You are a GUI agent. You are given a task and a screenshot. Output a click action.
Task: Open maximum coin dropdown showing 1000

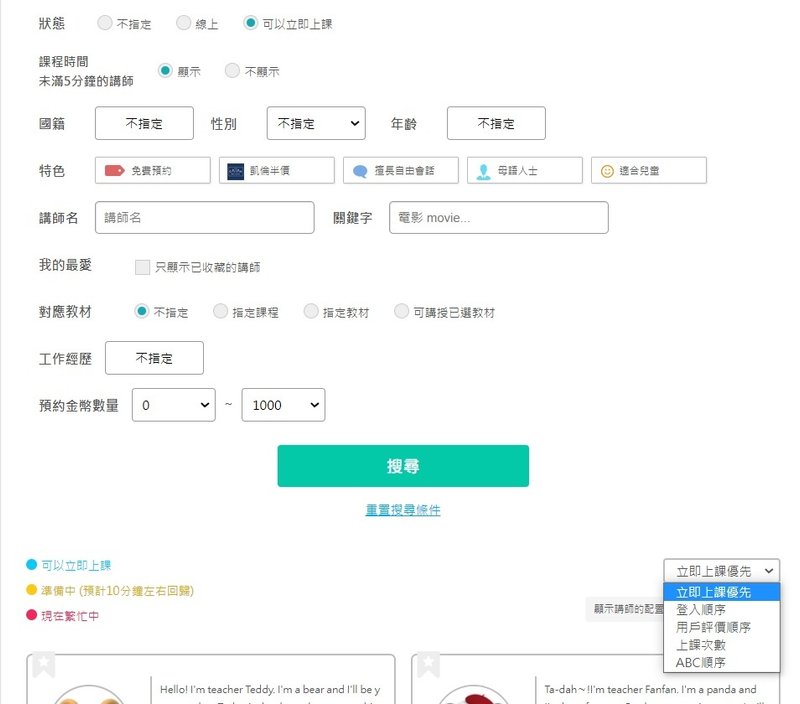283,405
